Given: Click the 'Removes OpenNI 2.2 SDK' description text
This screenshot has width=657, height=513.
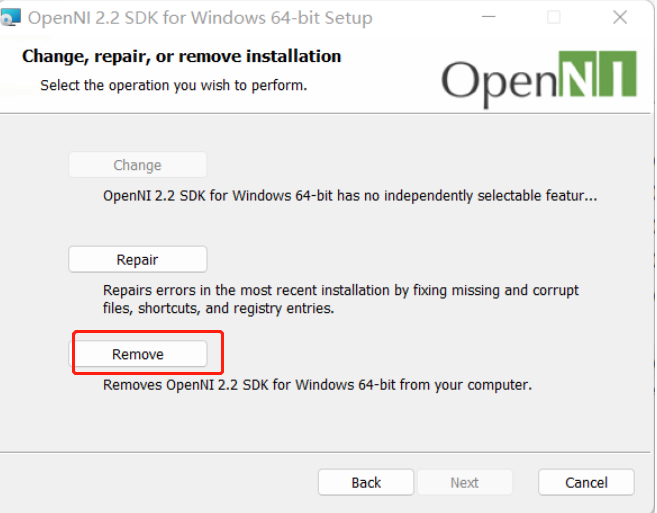Looking at the screenshot, I should tap(317, 385).
